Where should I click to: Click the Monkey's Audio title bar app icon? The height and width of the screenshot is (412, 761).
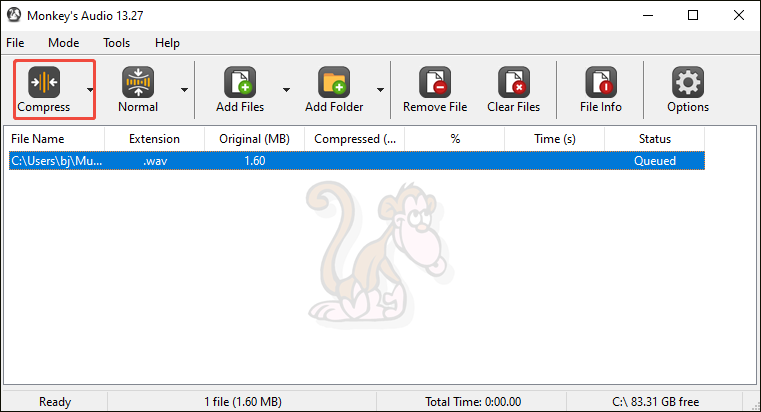click(x=14, y=15)
